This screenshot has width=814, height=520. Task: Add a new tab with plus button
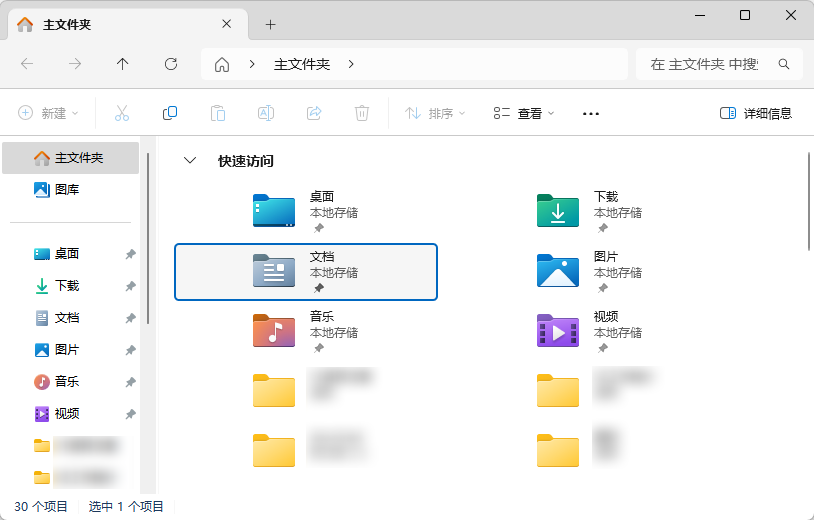(270, 24)
